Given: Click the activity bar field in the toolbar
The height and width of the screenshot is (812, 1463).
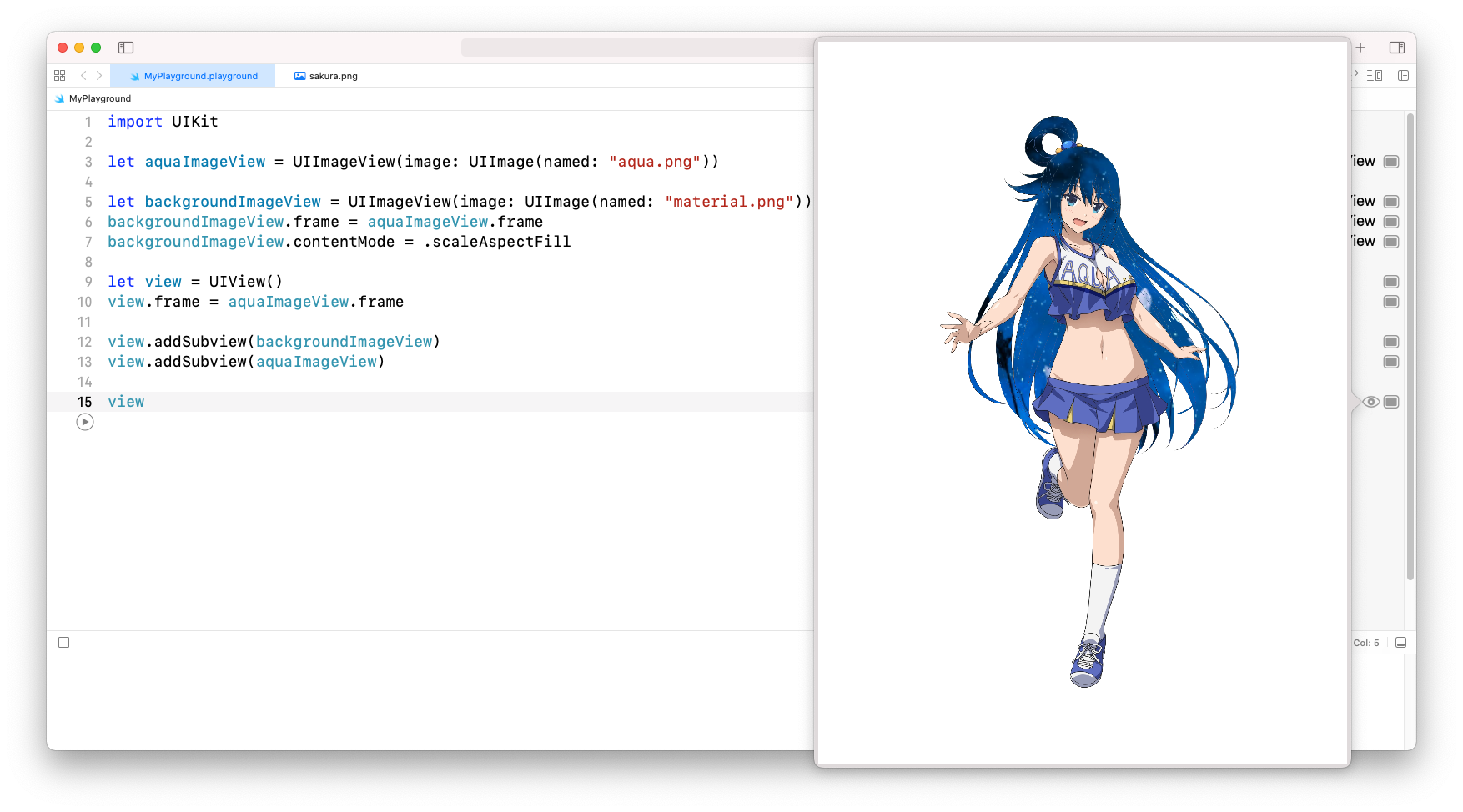Looking at the screenshot, I should coord(637,48).
